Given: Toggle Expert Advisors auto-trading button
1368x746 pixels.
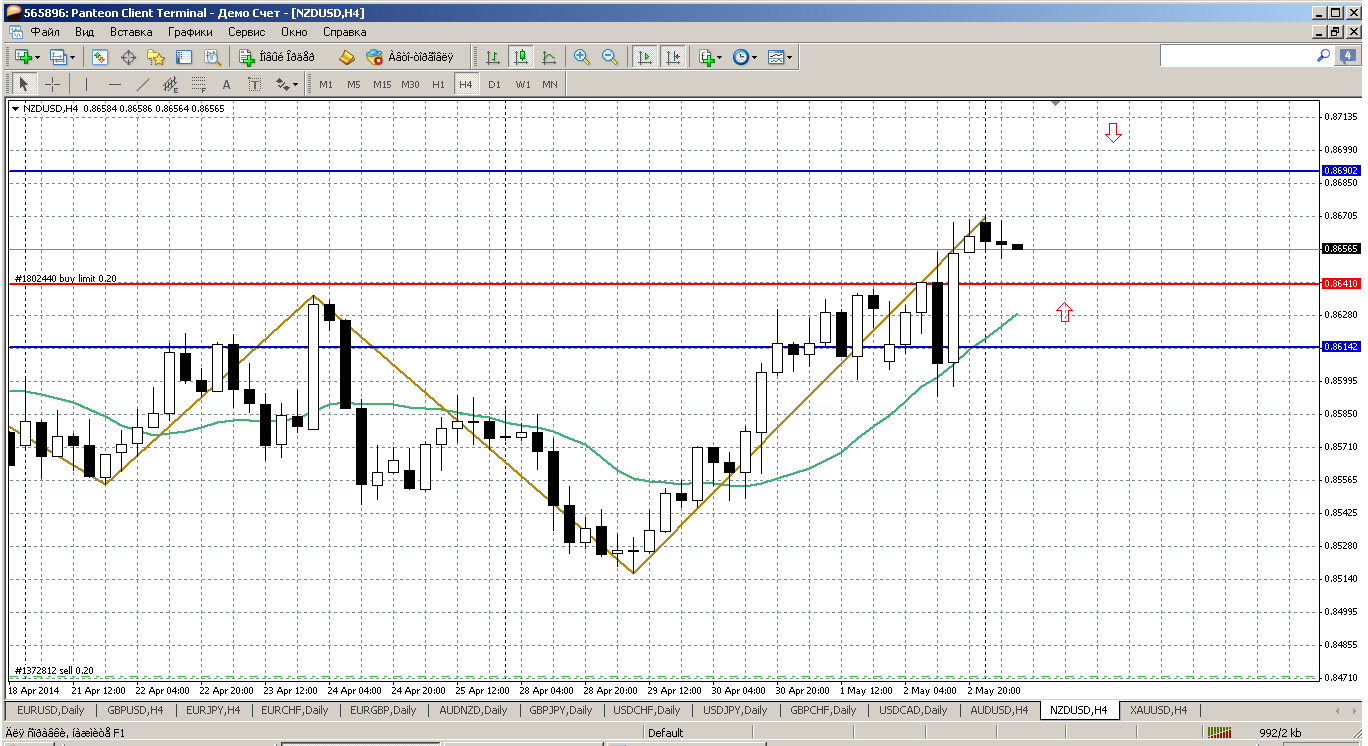Looking at the screenshot, I should [x=409, y=57].
